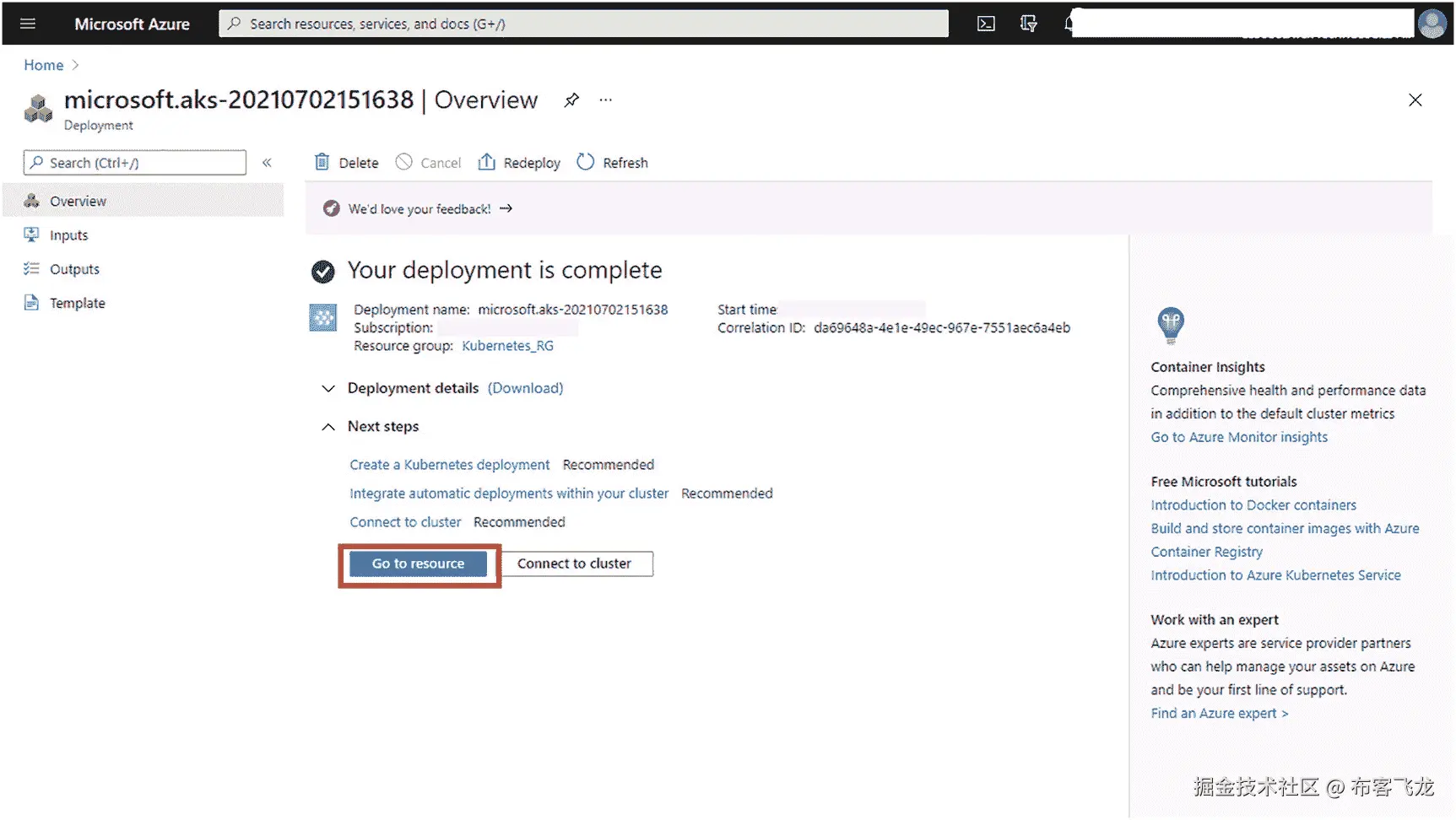Image resolution: width=1456 pixels, height=820 pixels.
Task: Collapse the Next steps section
Action: tap(328, 427)
